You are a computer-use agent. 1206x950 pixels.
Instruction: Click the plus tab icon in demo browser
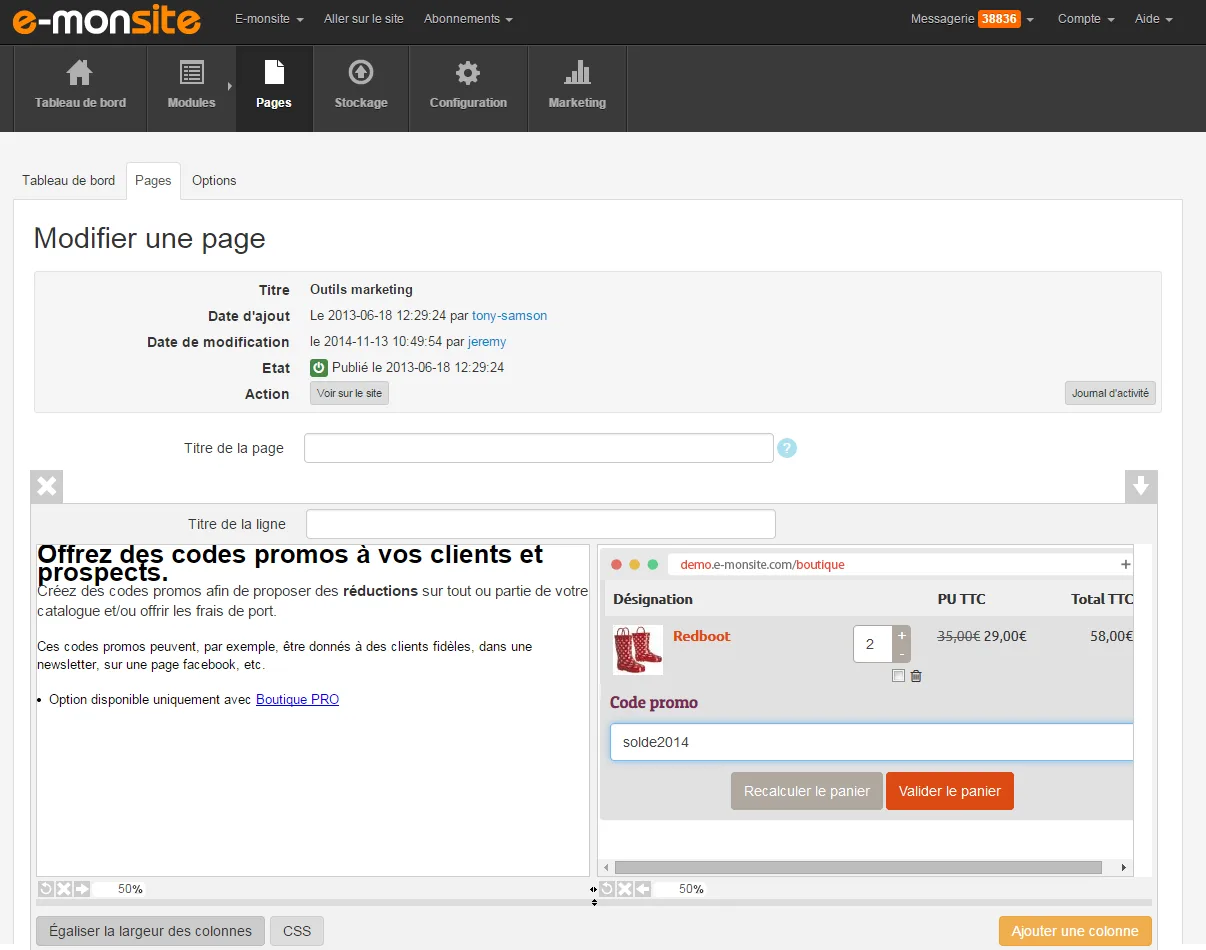point(1126,565)
